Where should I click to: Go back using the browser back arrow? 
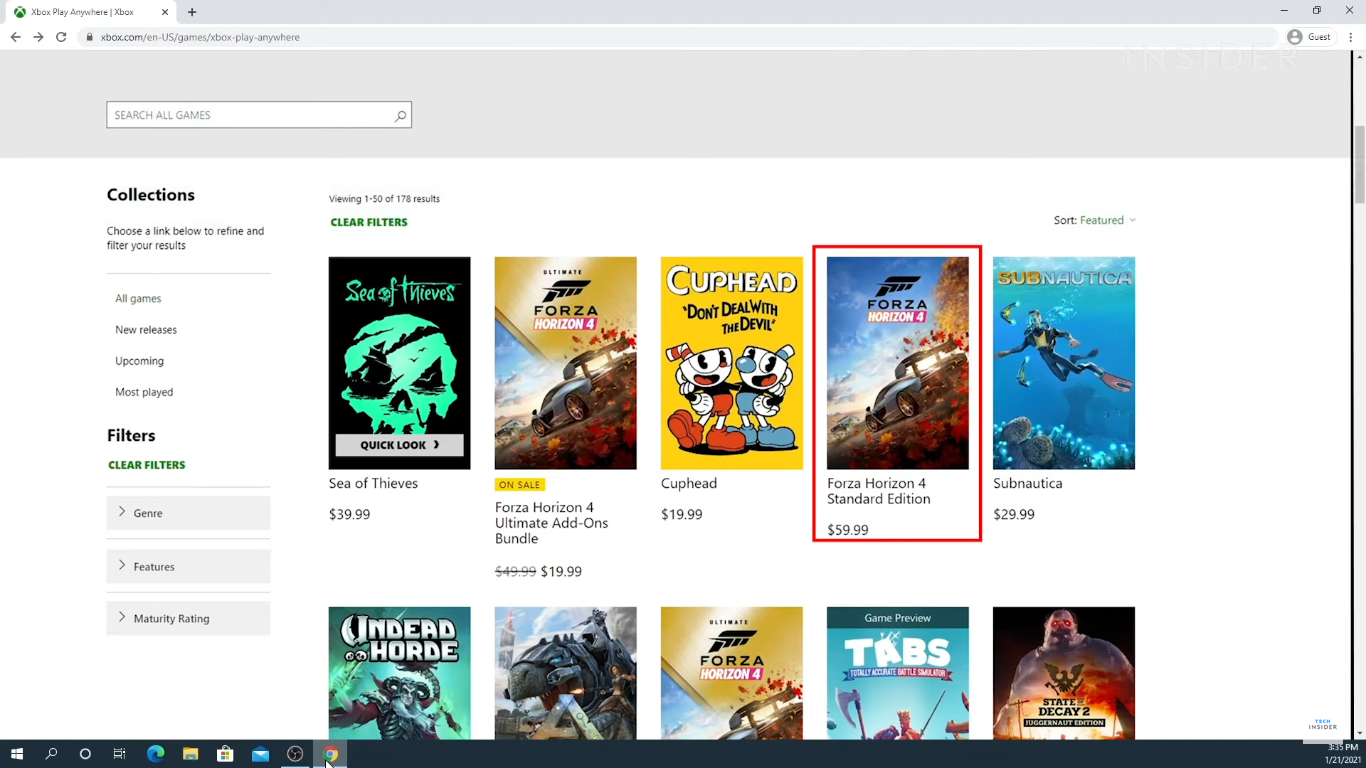pos(15,37)
